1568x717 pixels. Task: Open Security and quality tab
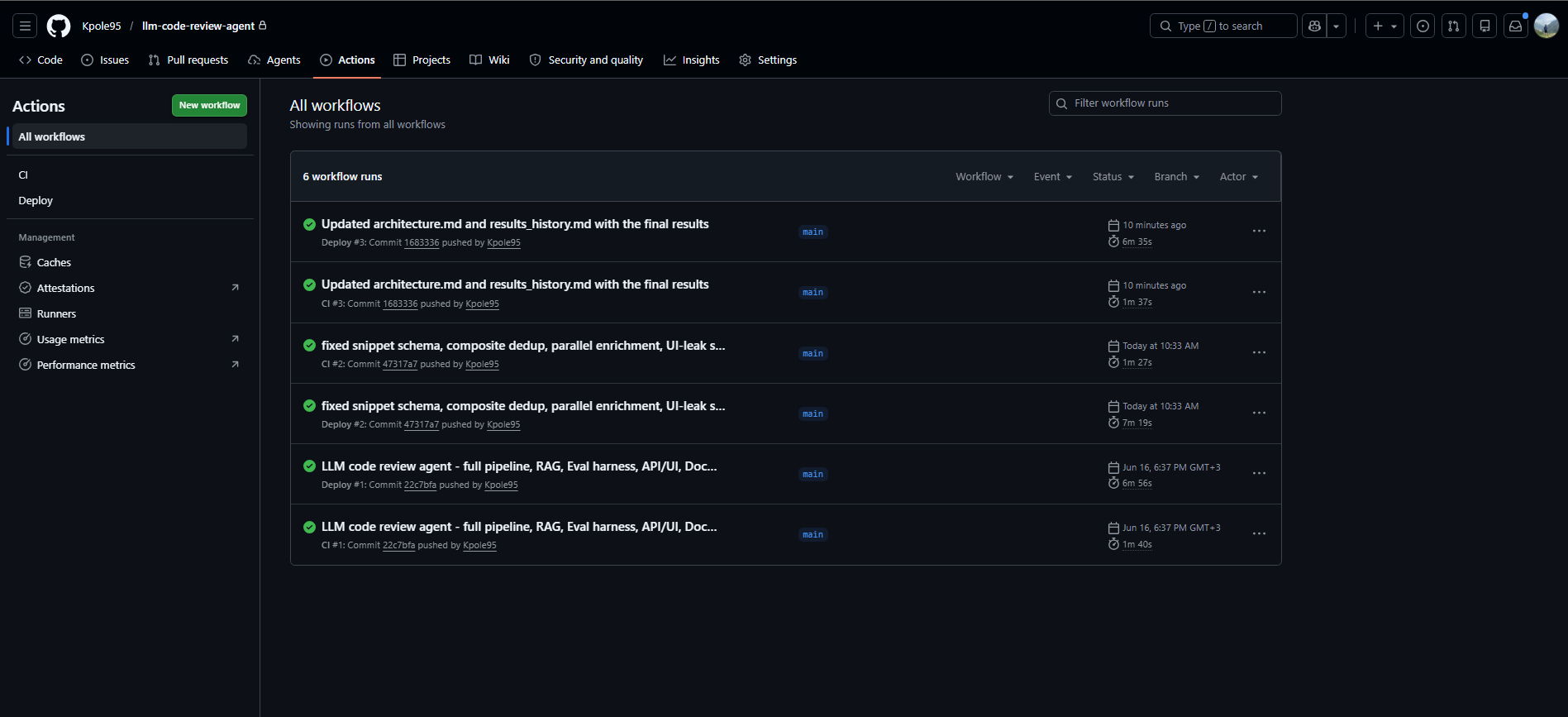click(586, 60)
